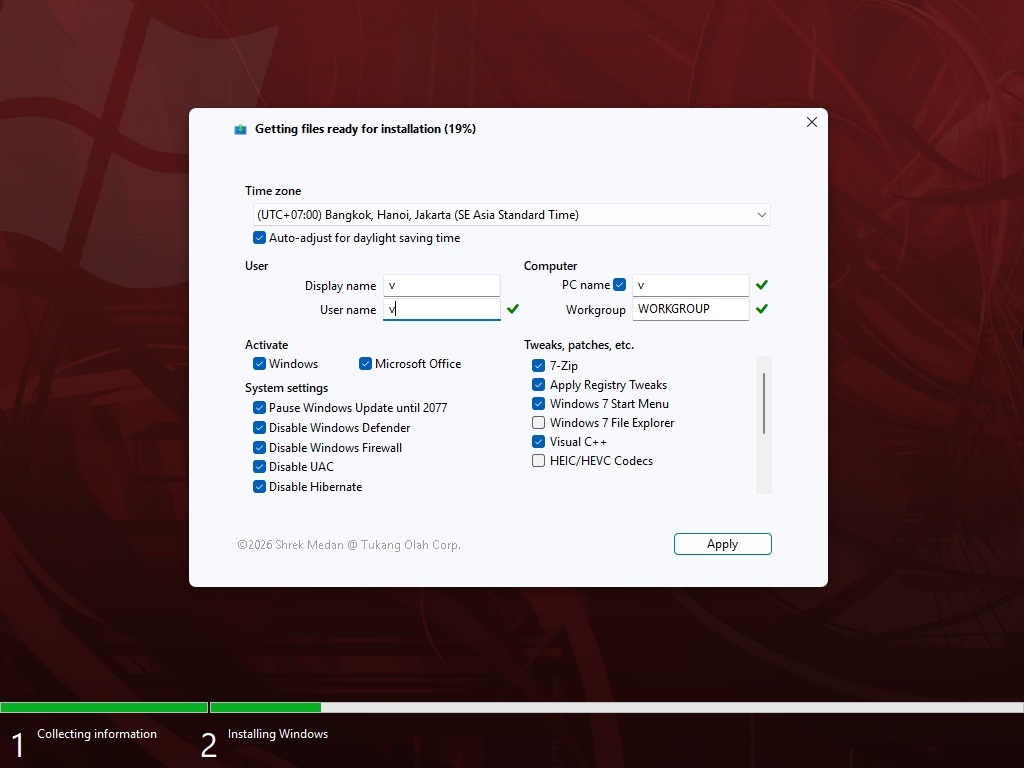Click the green checkmark beside Workgroup
The image size is (1024, 768).
(x=761, y=309)
